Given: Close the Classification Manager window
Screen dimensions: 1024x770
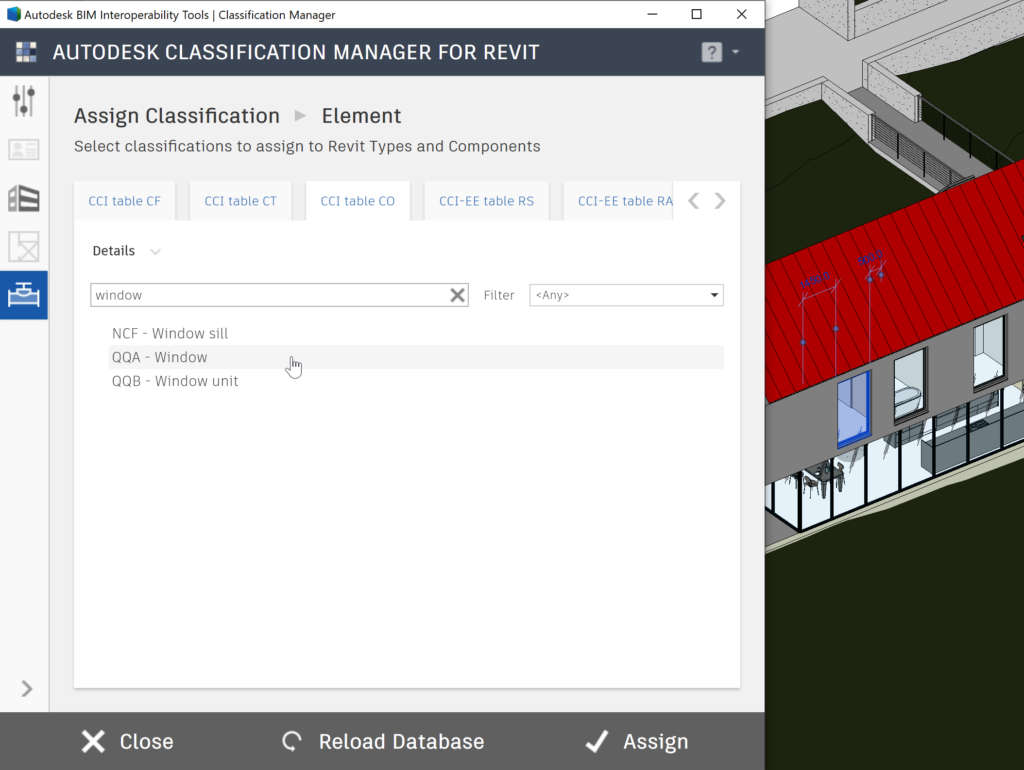Looking at the screenshot, I should point(741,14).
